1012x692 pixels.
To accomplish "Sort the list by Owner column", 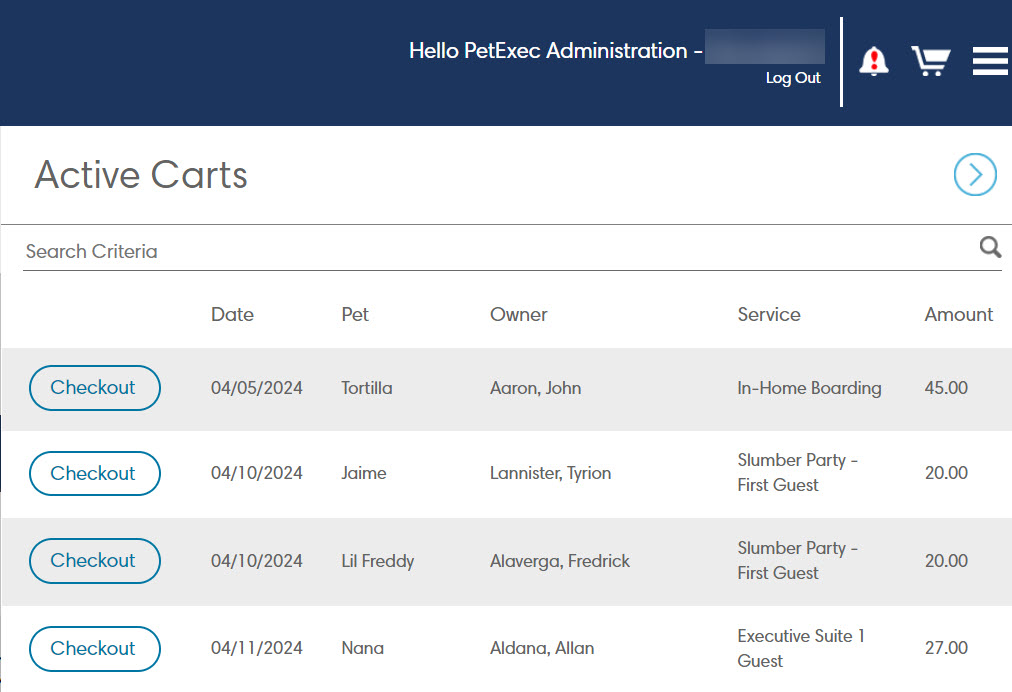I will [518, 314].
